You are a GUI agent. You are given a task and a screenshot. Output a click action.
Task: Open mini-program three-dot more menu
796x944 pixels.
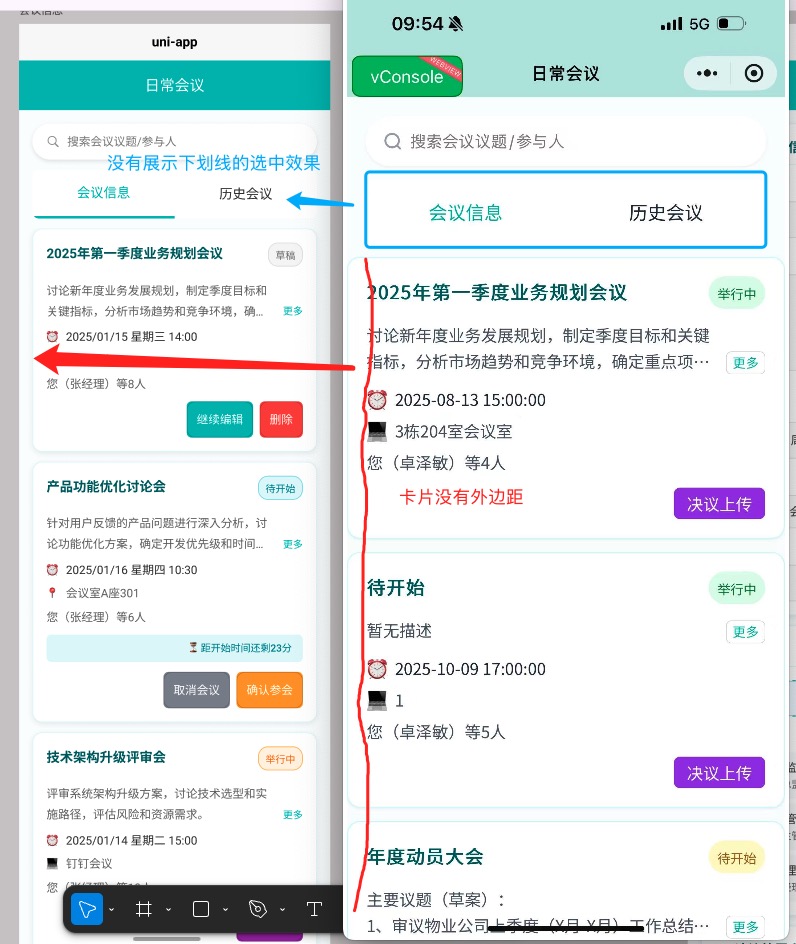[x=706, y=74]
